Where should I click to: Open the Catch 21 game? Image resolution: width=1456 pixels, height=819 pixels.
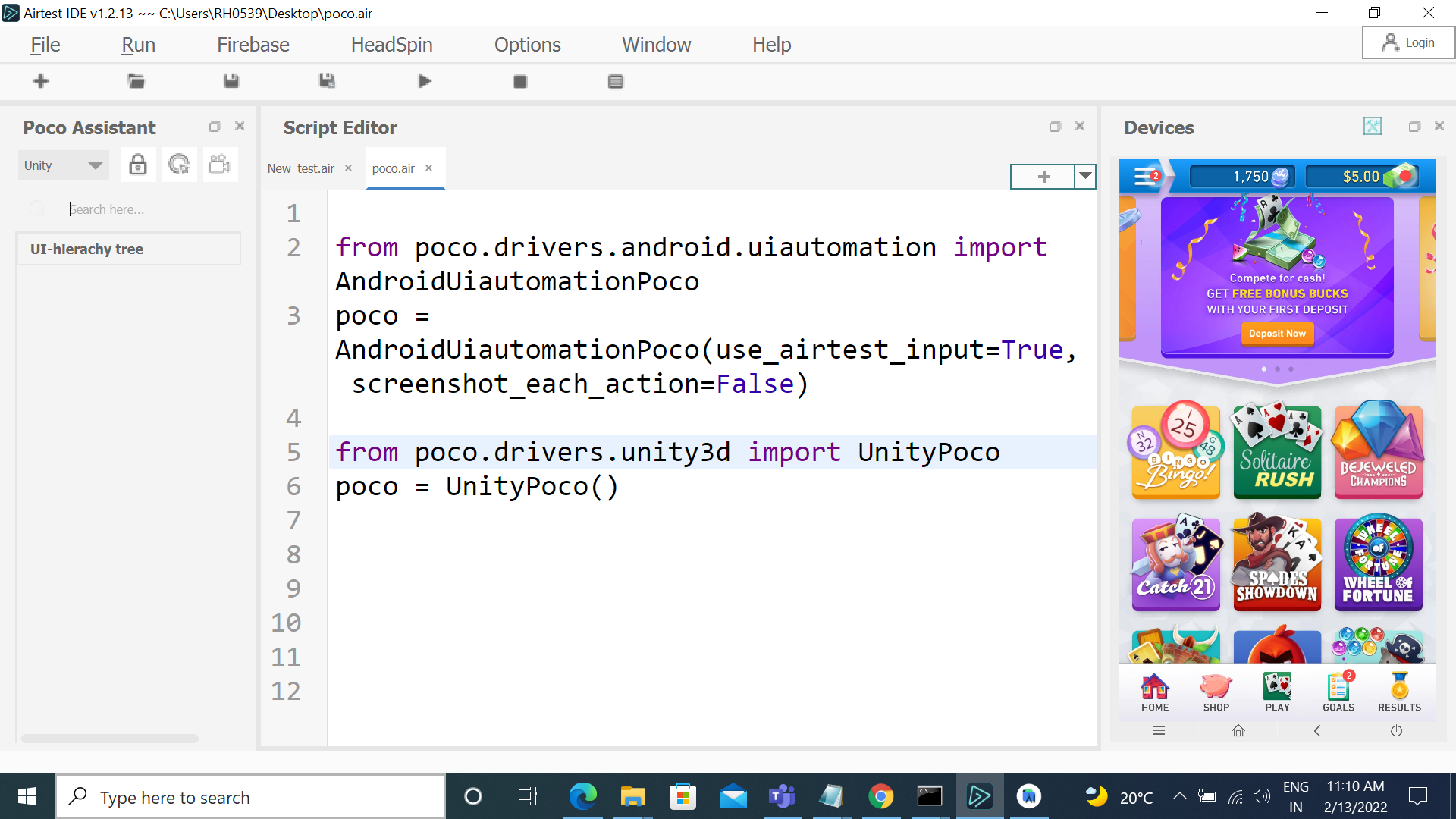[x=1175, y=563]
